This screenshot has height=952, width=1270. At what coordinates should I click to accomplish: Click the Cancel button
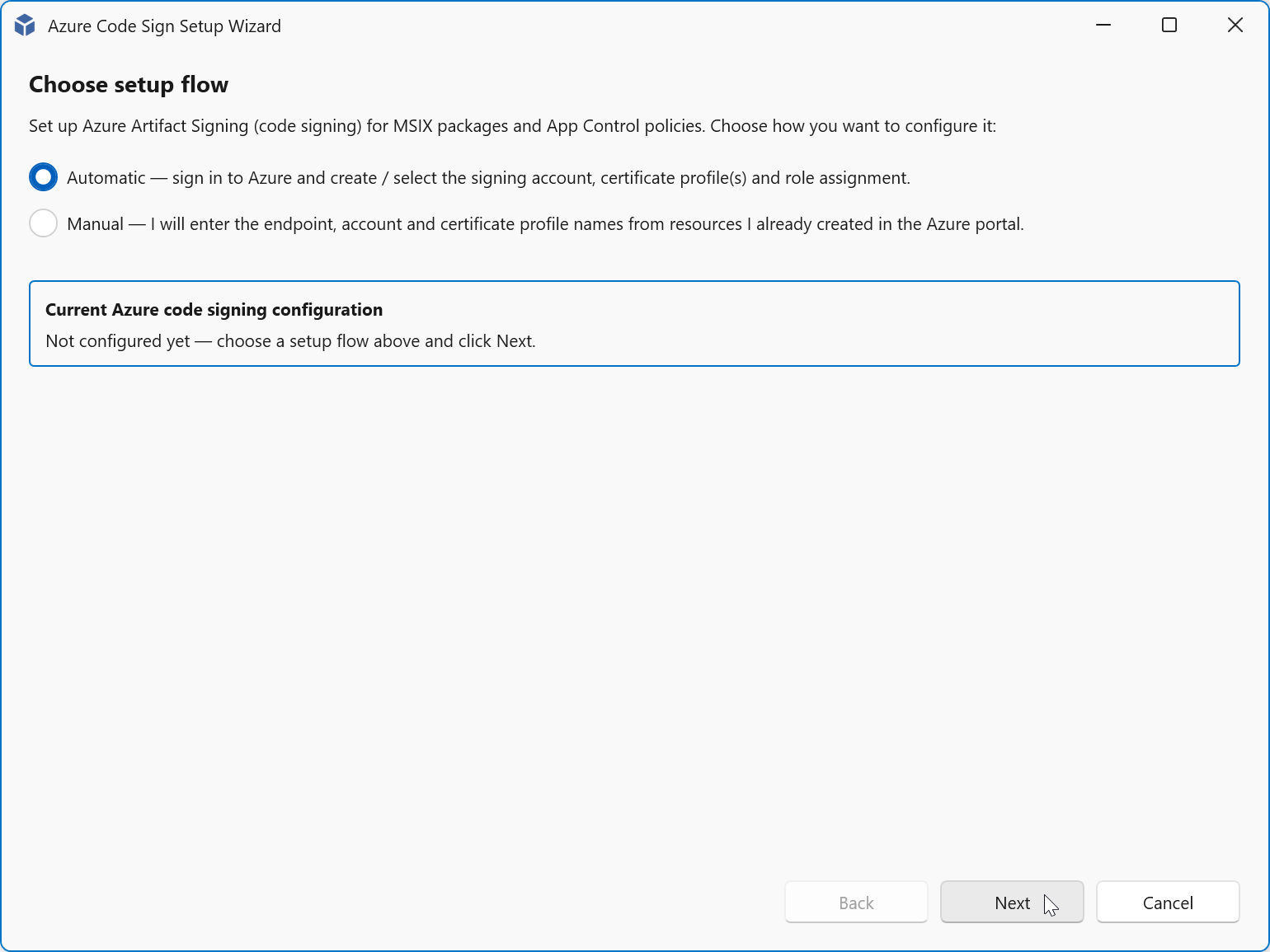pos(1168,903)
